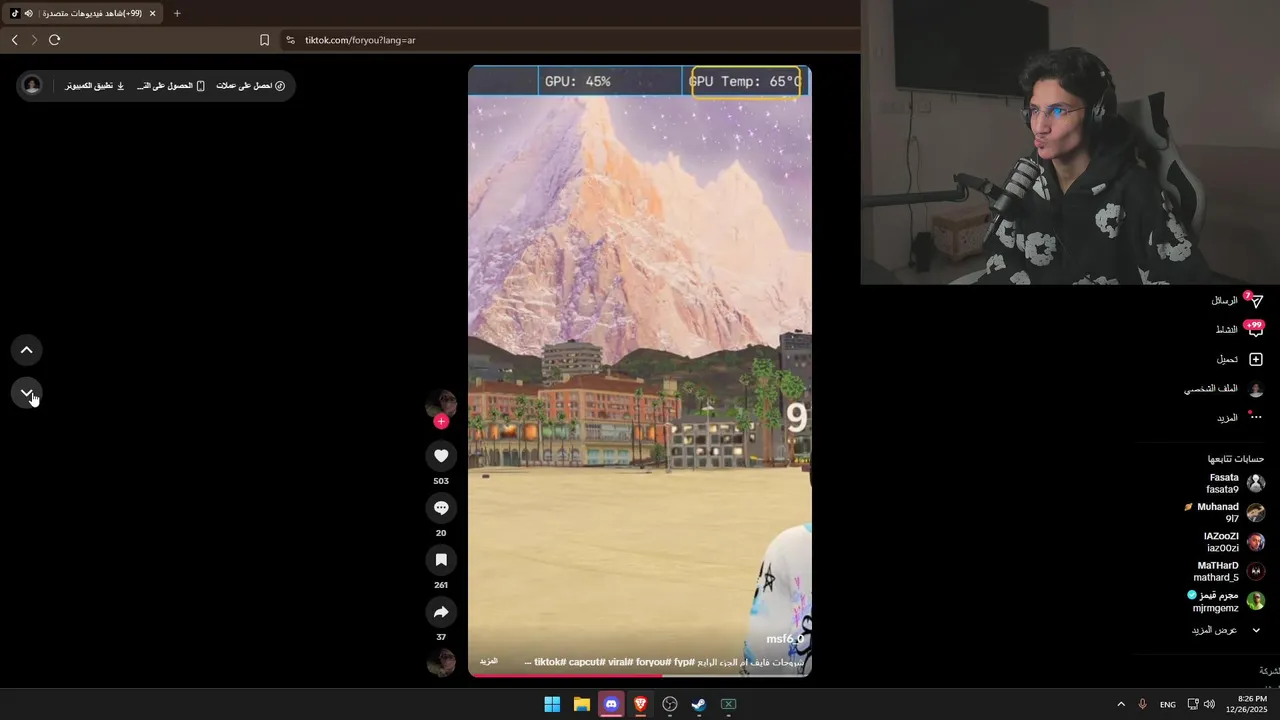
Task: Open Steam from the taskbar
Action: (699, 704)
